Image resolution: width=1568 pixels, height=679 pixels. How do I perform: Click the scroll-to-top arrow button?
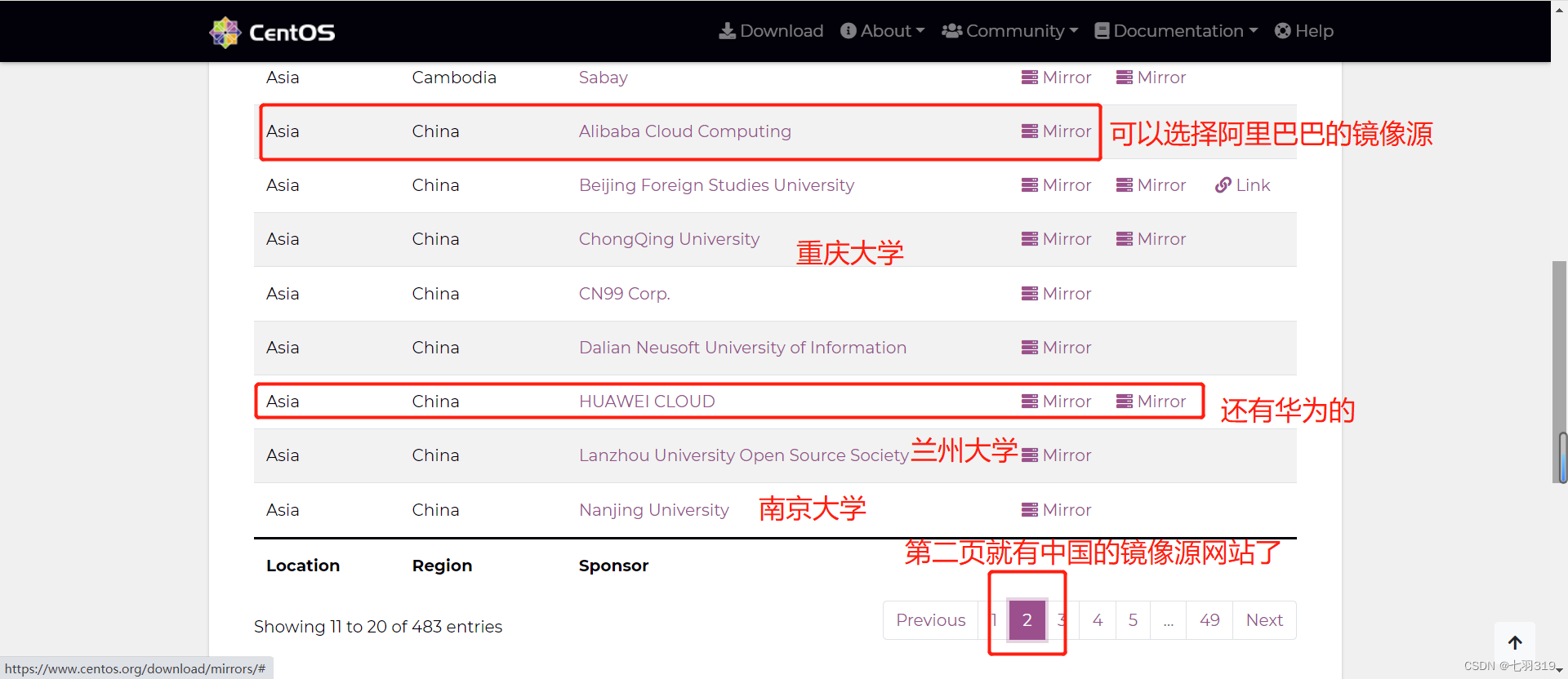[1515, 642]
